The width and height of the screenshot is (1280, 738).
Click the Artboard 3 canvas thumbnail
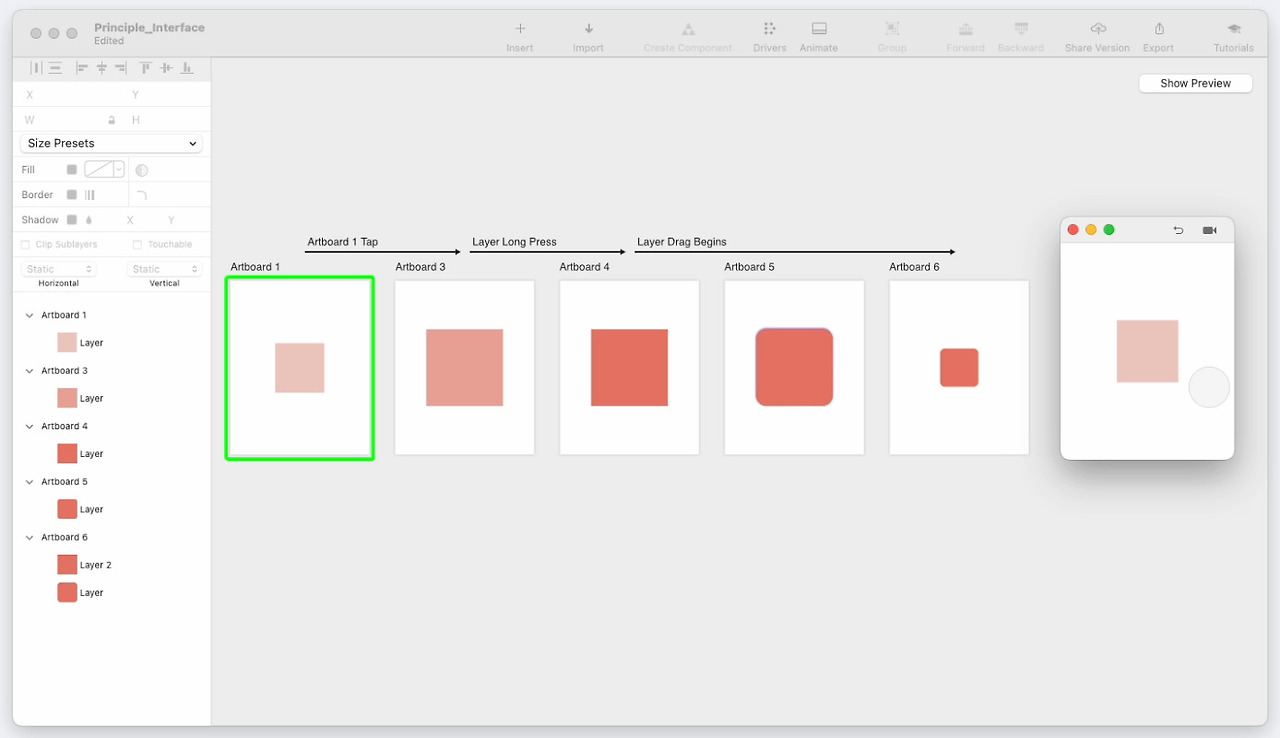click(x=465, y=368)
